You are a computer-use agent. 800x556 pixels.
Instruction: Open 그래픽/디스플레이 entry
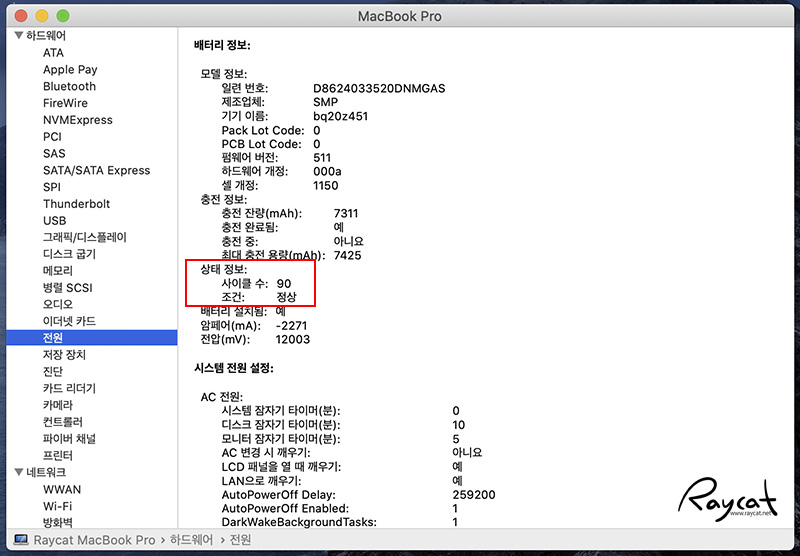click(x=85, y=237)
